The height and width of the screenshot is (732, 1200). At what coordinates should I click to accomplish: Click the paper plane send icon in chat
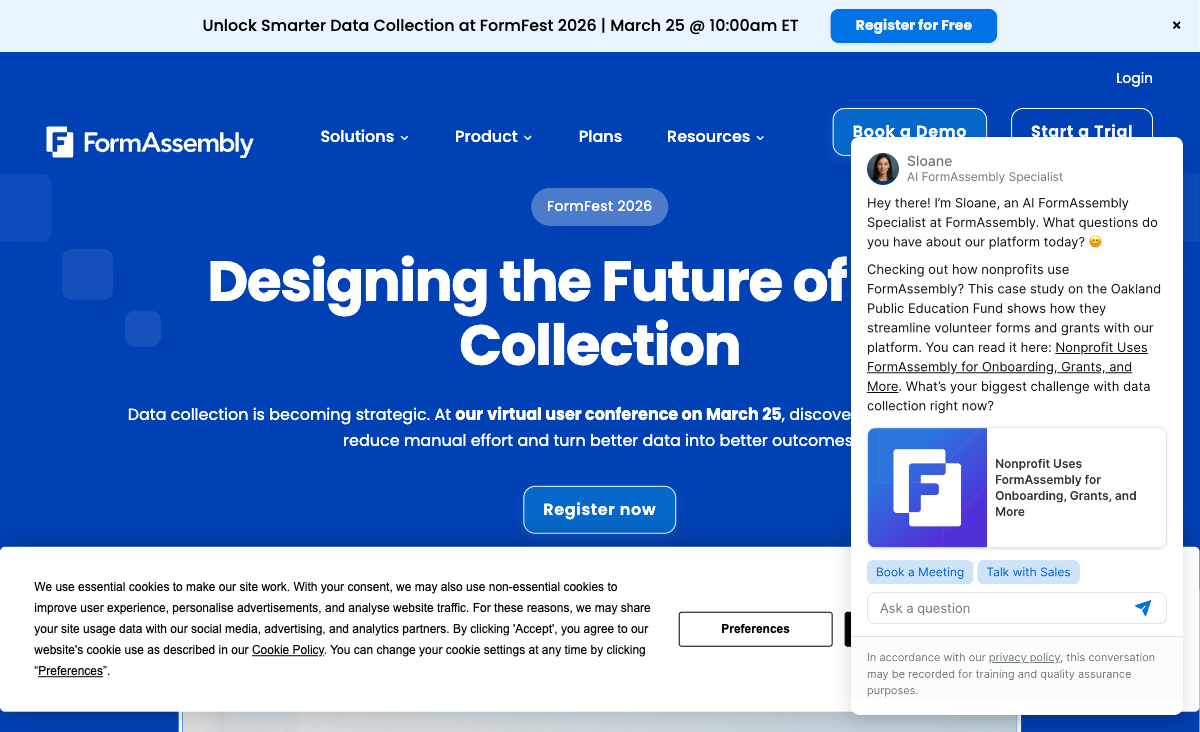[1144, 607]
